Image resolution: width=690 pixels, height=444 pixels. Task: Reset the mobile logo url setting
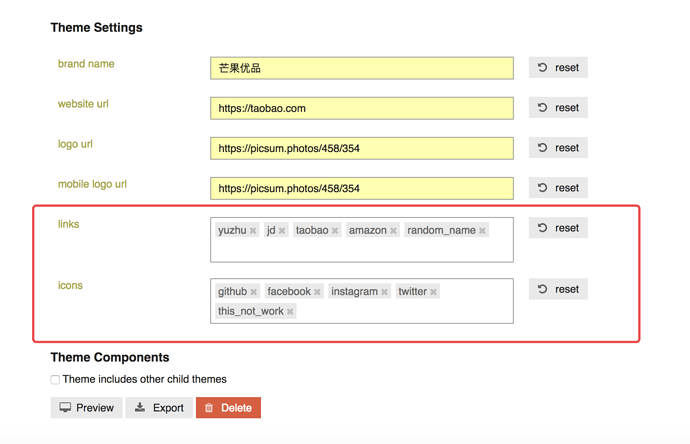(x=558, y=187)
